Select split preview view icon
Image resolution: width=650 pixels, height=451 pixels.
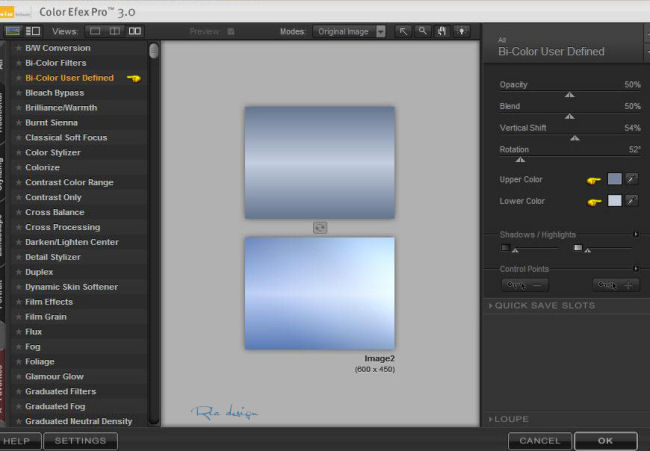pyautogui.click(x=115, y=31)
